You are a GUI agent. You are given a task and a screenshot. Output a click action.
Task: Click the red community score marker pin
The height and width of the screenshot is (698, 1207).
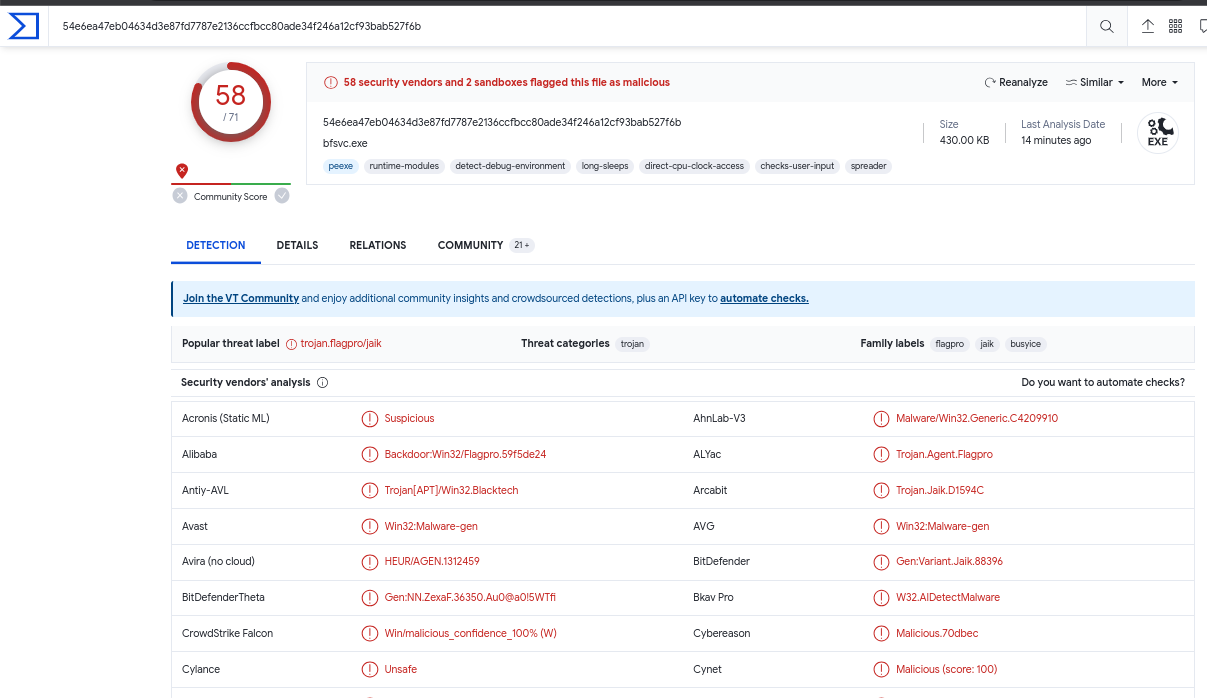pos(182,171)
